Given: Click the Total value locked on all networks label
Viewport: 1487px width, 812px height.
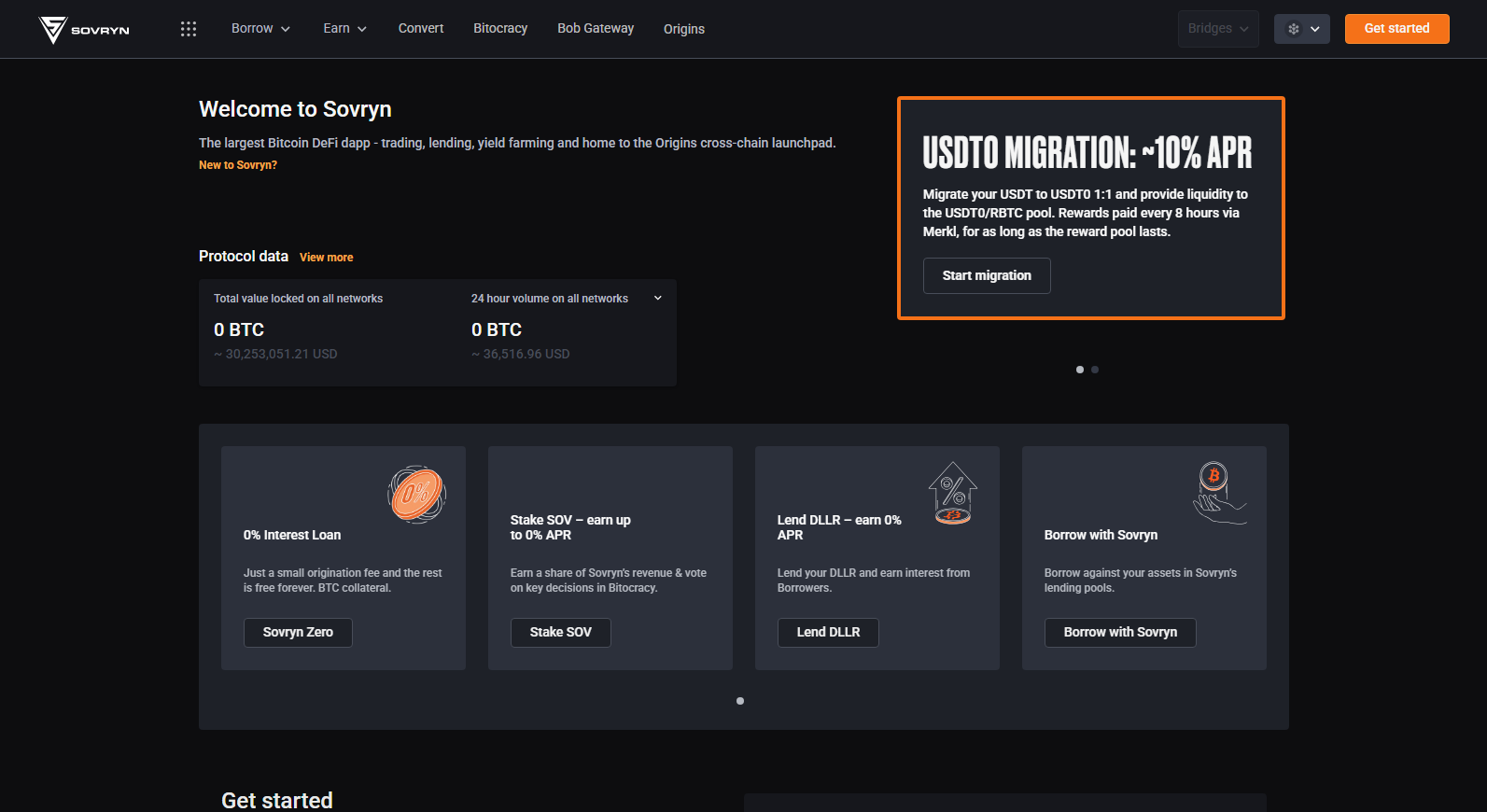Looking at the screenshot, I should click(x=299, y=299).
